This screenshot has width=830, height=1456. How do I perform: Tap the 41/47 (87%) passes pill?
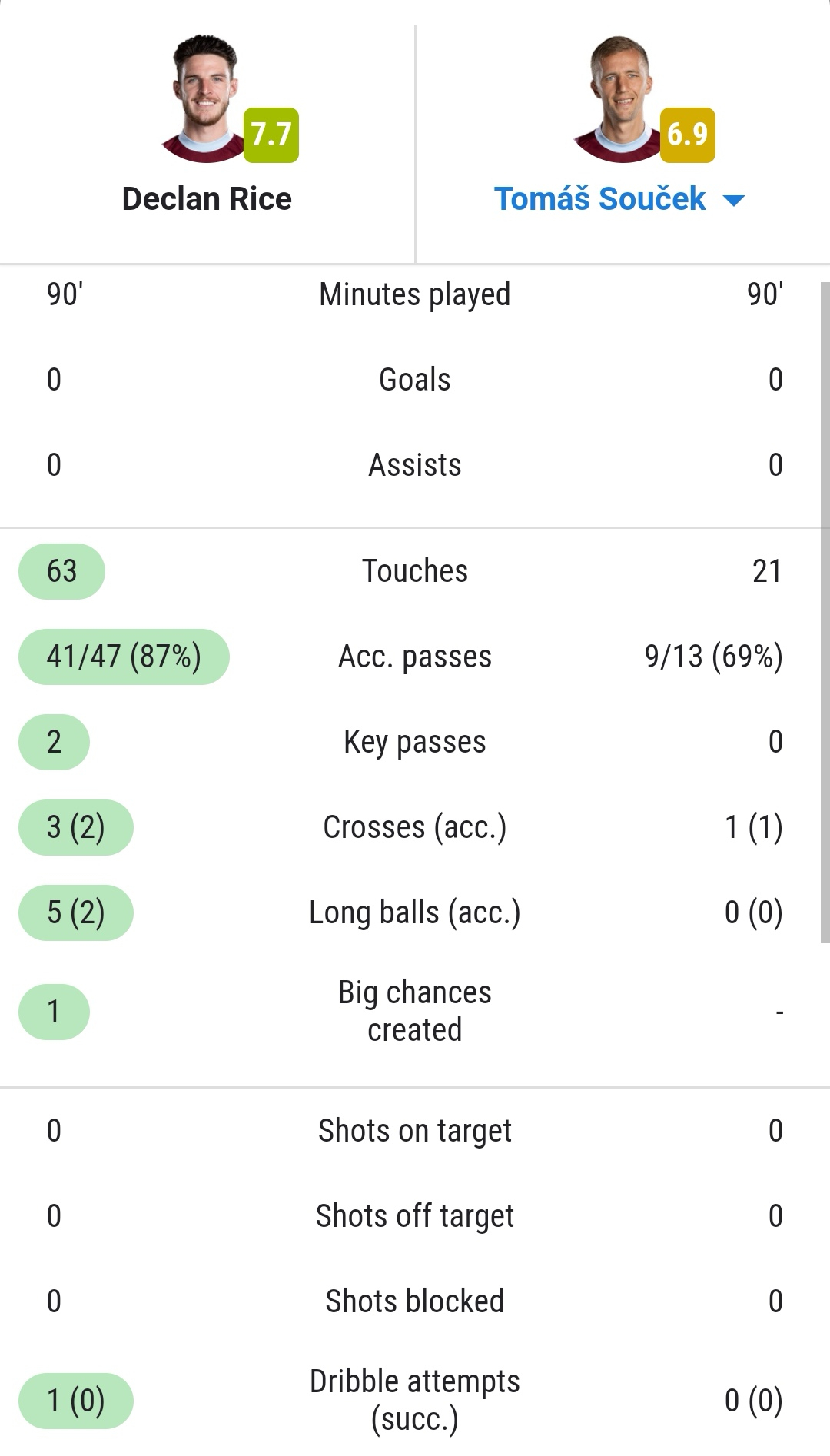click(124, 657)
